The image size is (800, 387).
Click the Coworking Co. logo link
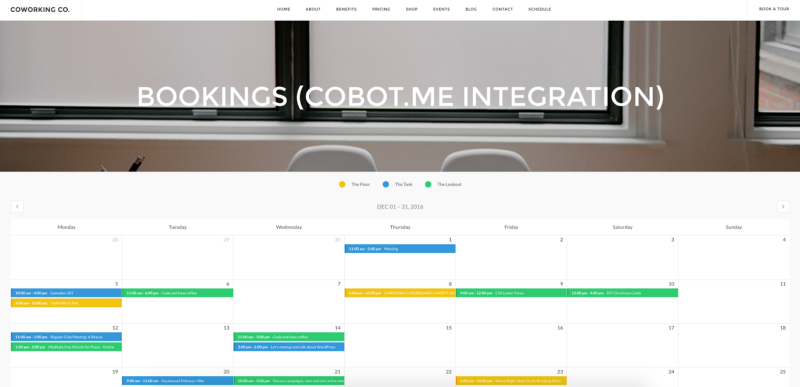40,10
